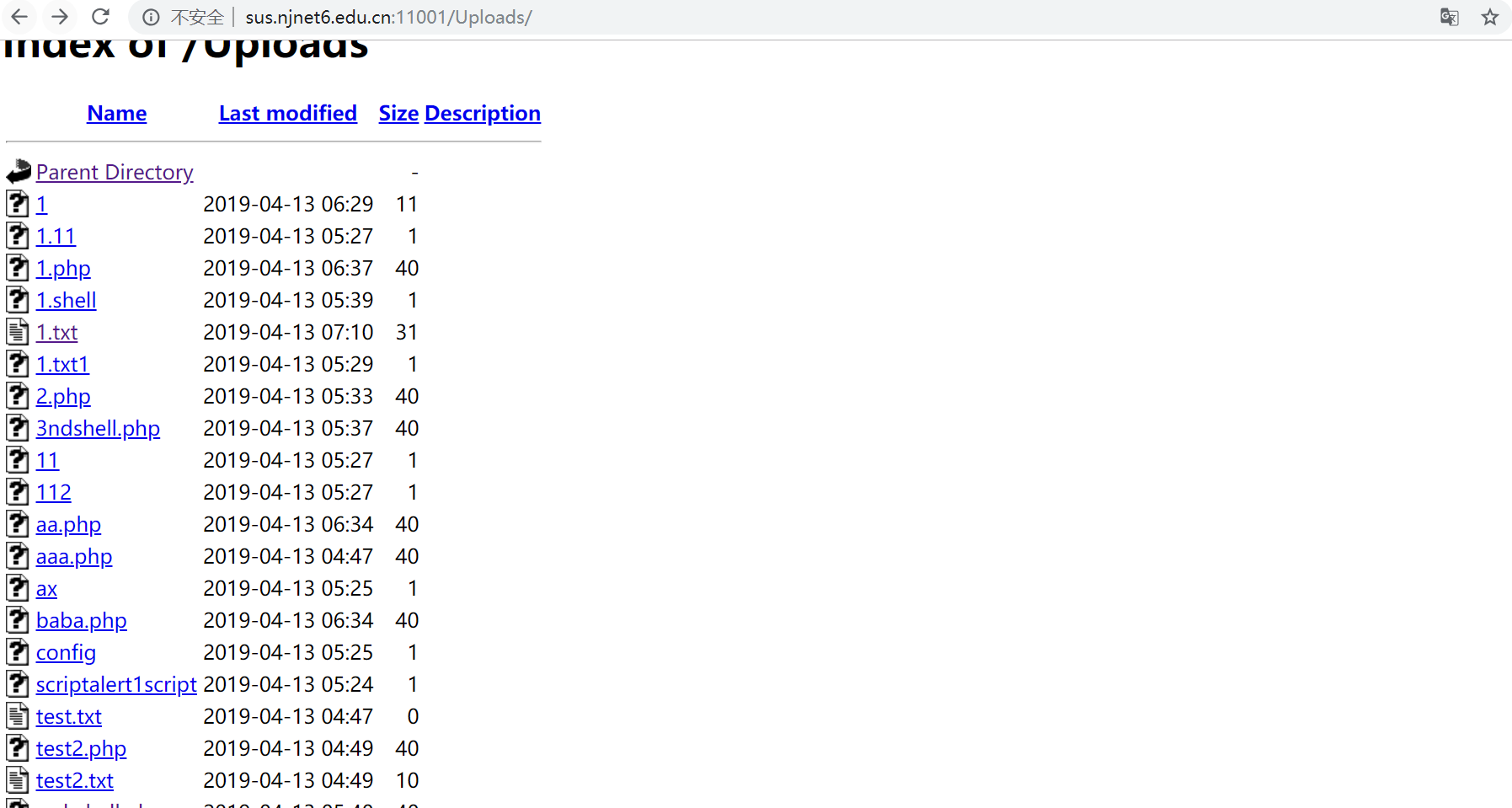Click the file icon beside test.txt
The height and width of the screenshot is (808, 1512).
tap(18, 715)
